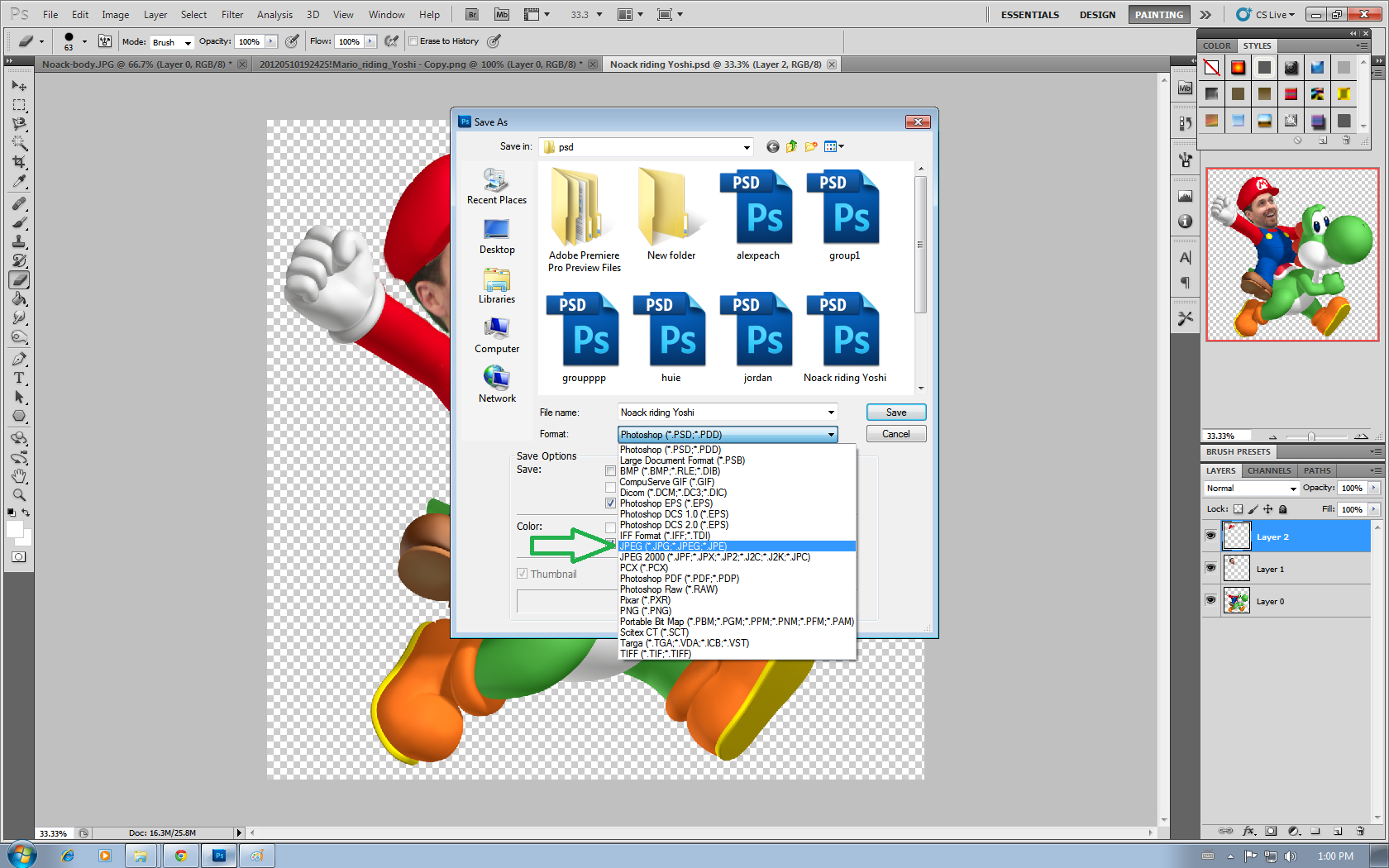Image resolution: width=1389 pixels, height=868 pixels.
Task: Open the File name dropdown
Action: point(831,413)
